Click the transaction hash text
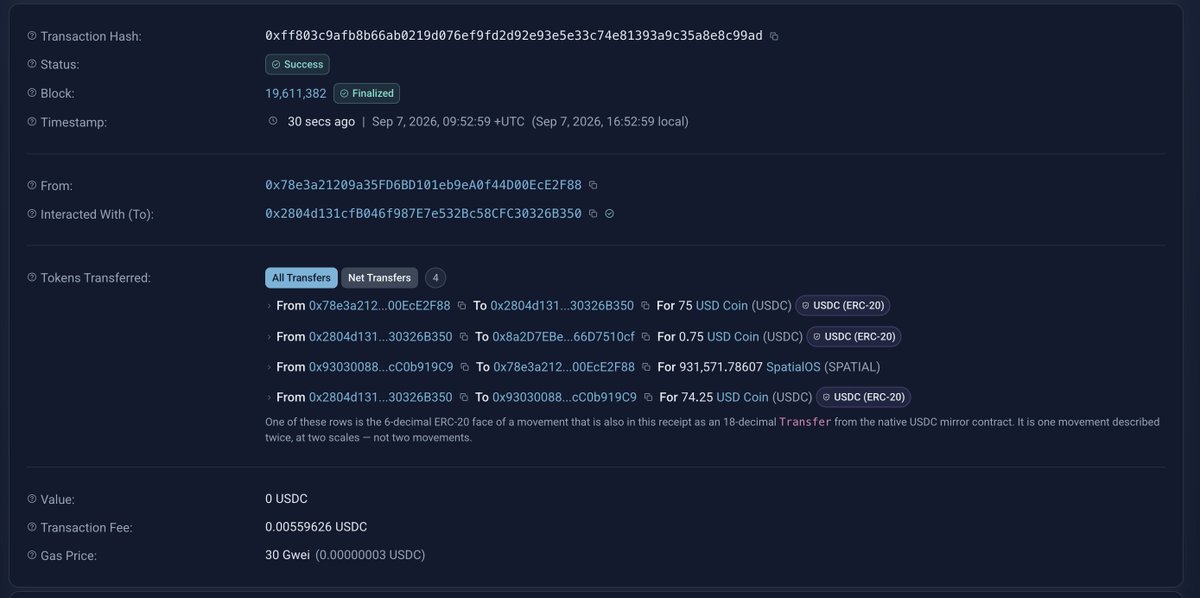 tap(514, 36)
